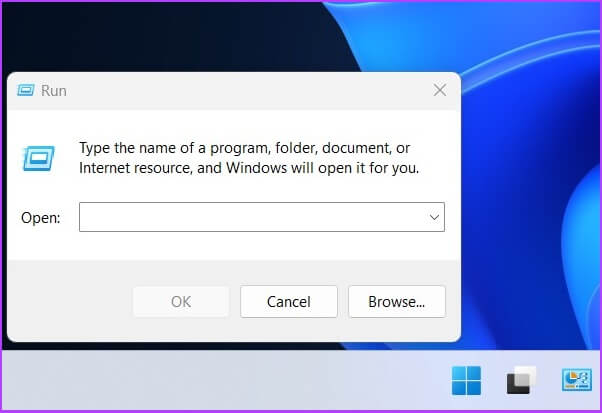This screenshot has height=413, width=602.
Task: Click the 'Run' title text
Action: pos(54,91)
